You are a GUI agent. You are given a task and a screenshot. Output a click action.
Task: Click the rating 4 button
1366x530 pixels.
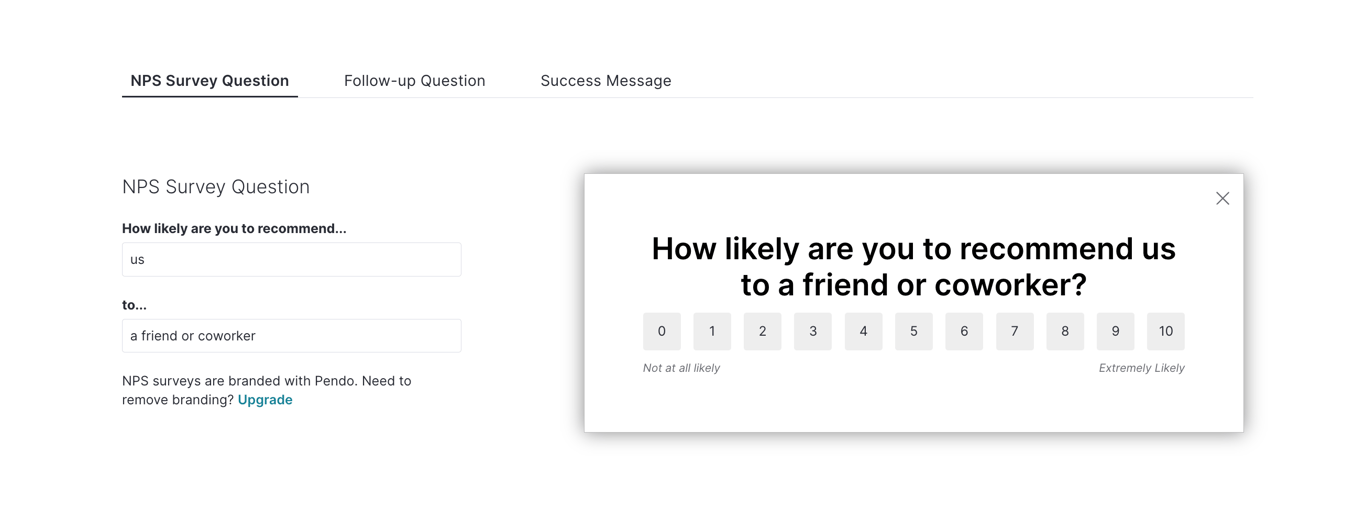tap(863, 332)
